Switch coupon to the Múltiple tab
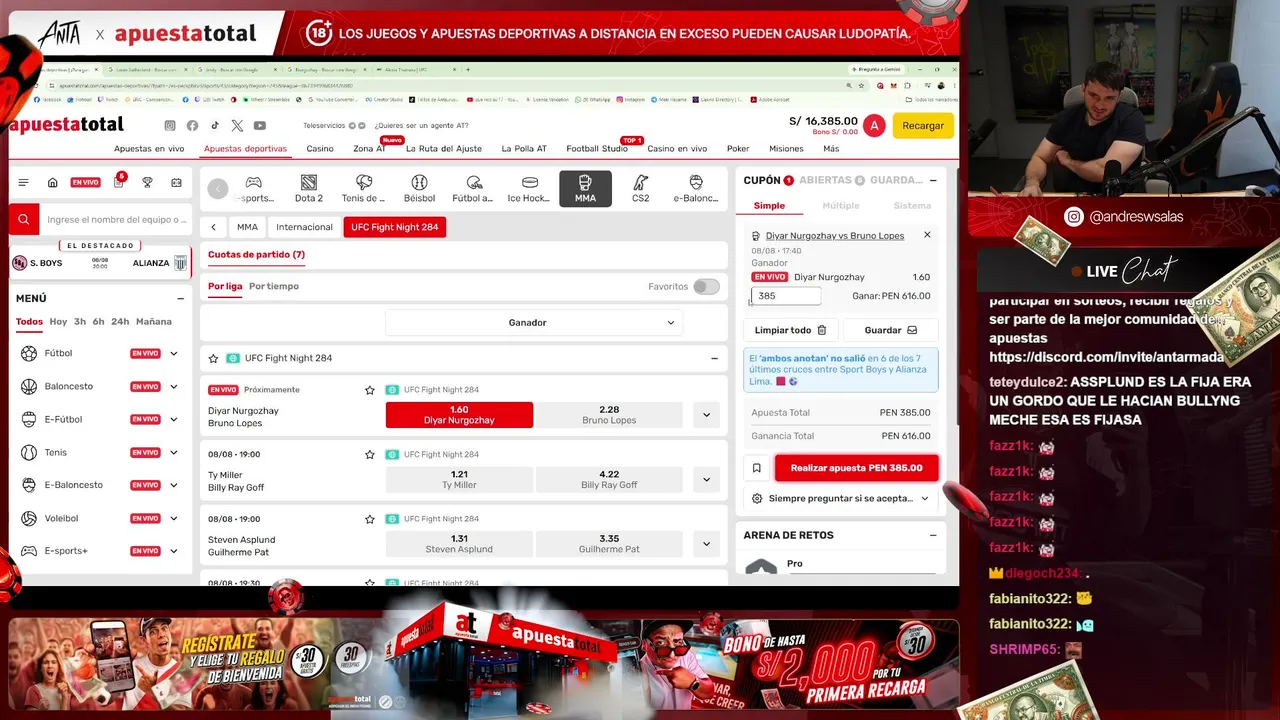Viewport: 1280px width, 720px height. [x=840, y=206]
